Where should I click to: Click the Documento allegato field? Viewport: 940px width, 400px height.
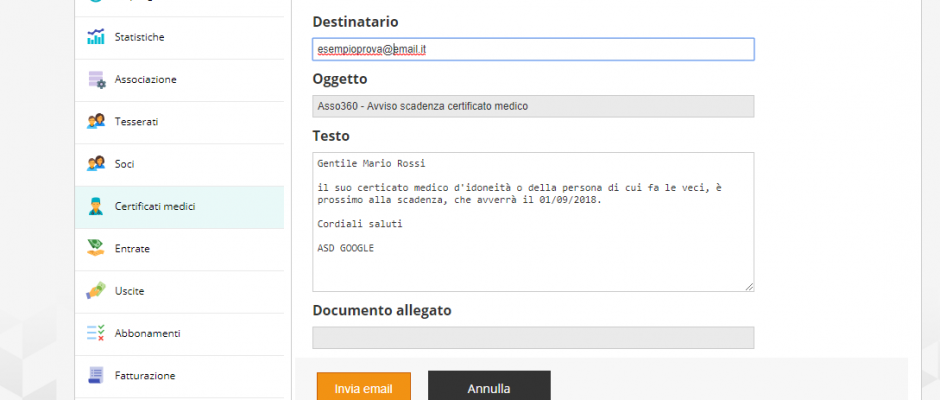(x=533, y=338)
